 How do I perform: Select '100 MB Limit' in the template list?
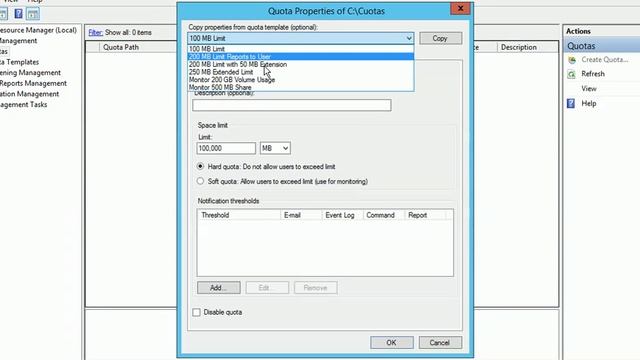(x=300, y=49)
